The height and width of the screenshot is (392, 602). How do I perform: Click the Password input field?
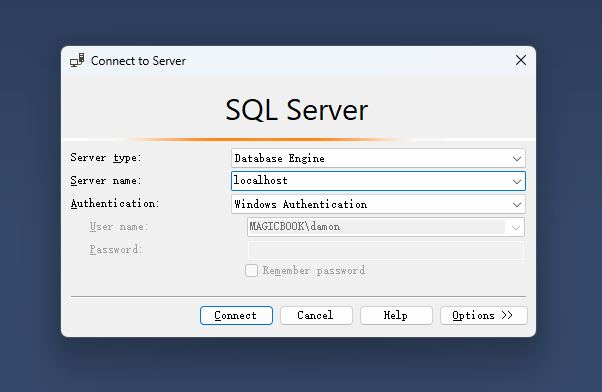point(386,250)
